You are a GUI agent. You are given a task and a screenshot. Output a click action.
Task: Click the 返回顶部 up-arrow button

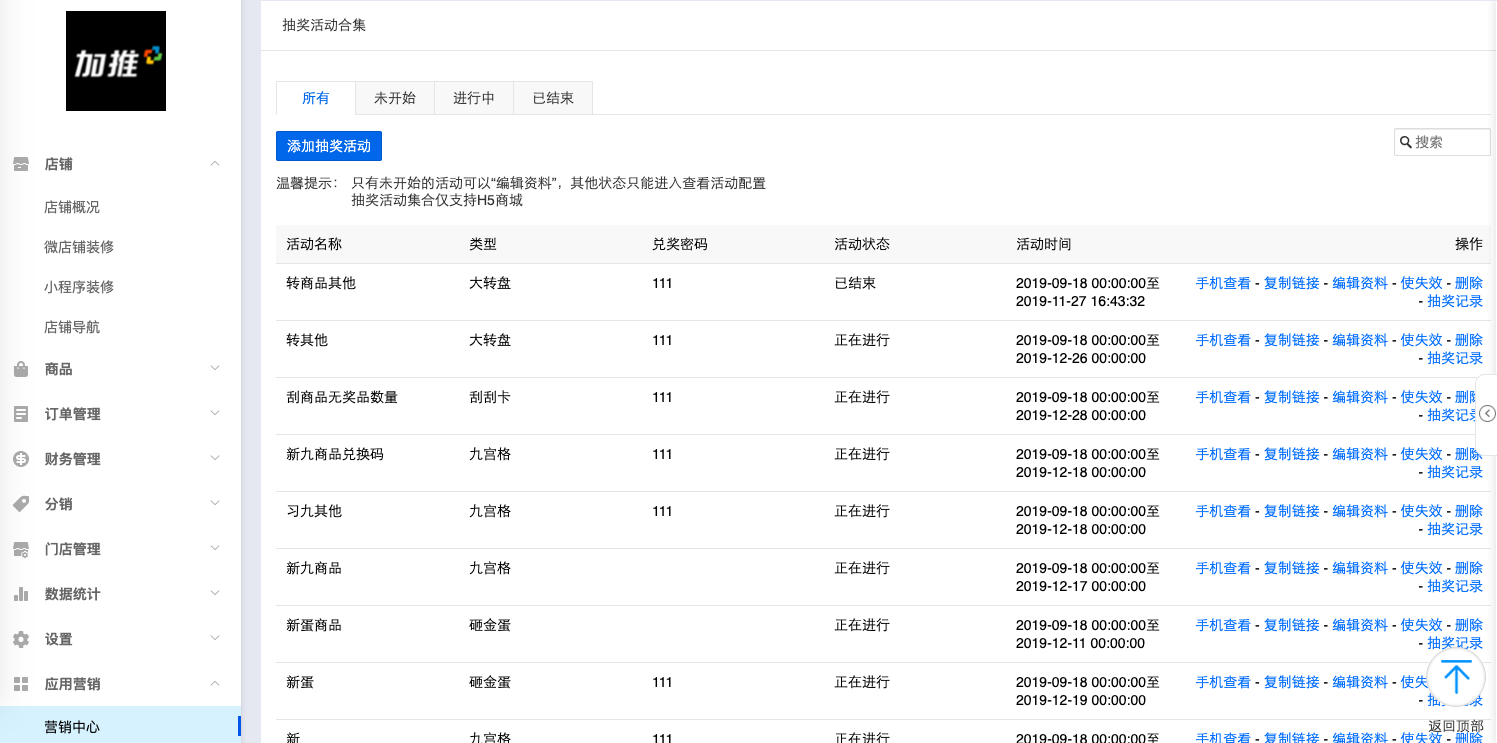coord(1456,678)
